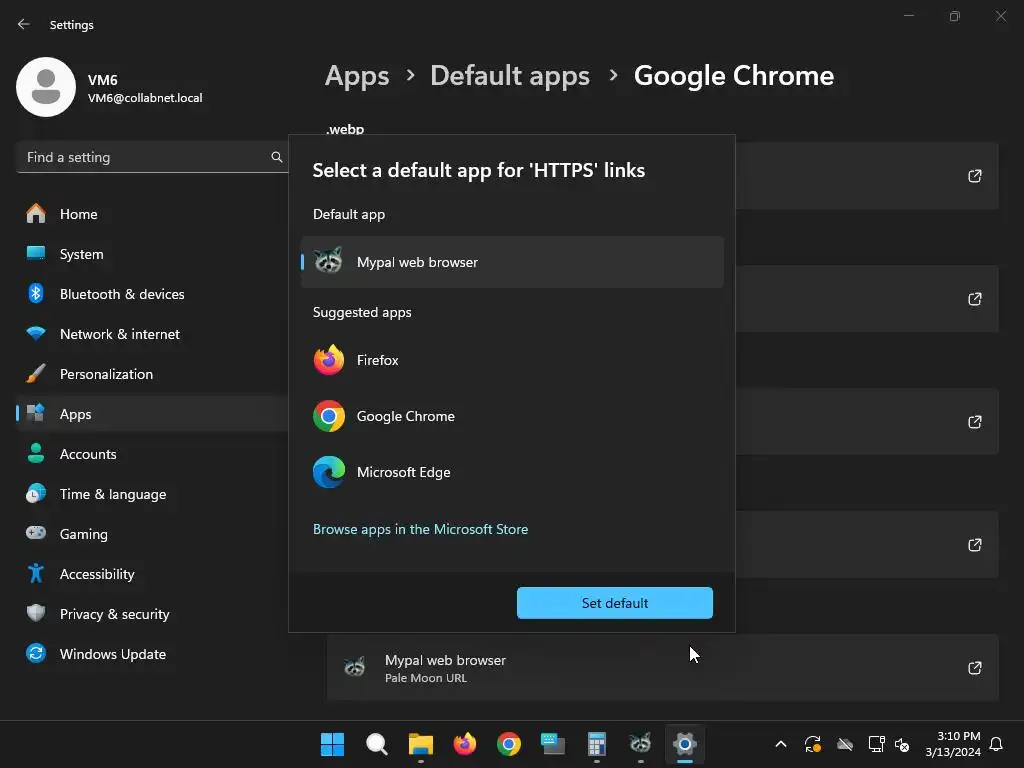
Task: Open the notifications bell
Action: pyautogui.click(x=996, y=744)
